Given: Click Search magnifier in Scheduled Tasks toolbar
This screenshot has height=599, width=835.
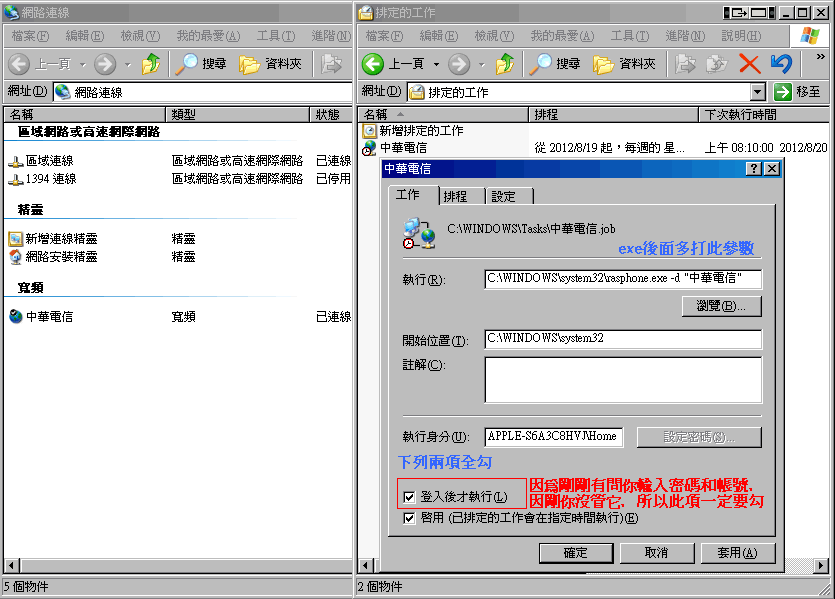Looking at the screenshot, I should point(540,64).
